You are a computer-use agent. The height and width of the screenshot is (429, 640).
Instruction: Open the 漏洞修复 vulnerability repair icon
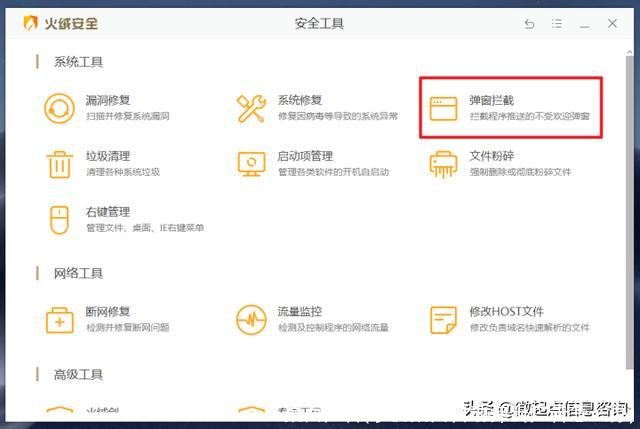(x=59, y=108)
